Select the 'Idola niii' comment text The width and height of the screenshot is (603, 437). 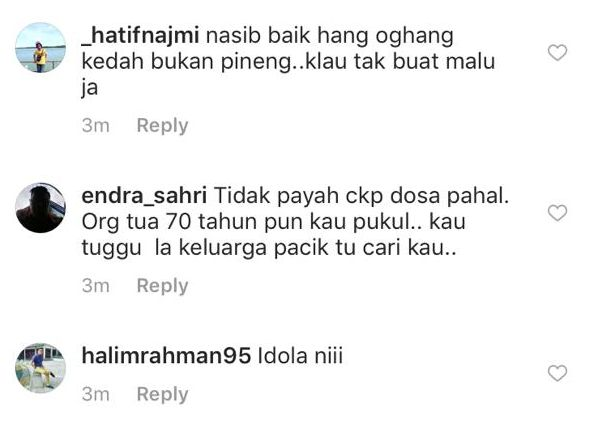[x=300, y=355]
